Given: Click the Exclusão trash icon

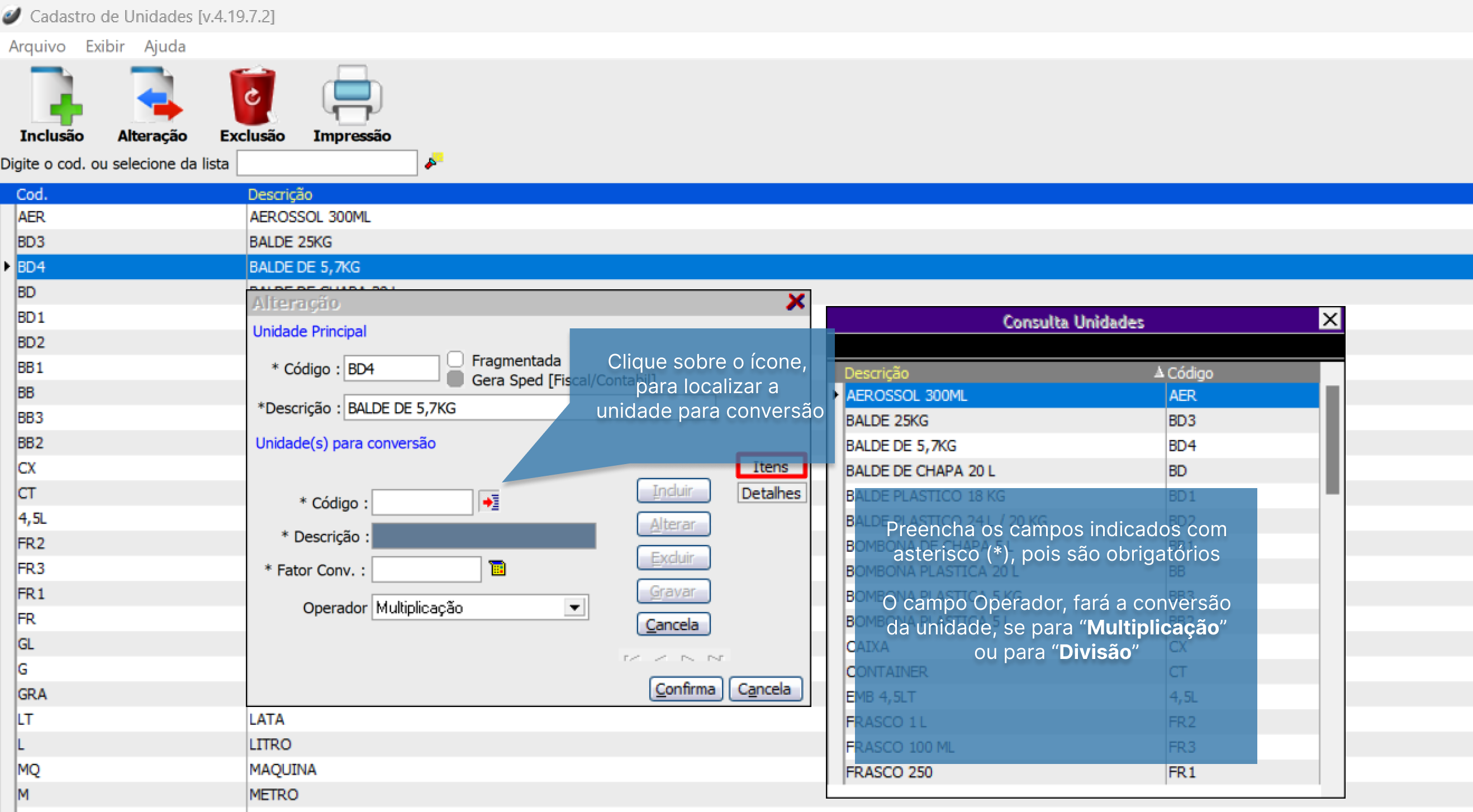Looking at the screenshot, I should tap(252, 96).
